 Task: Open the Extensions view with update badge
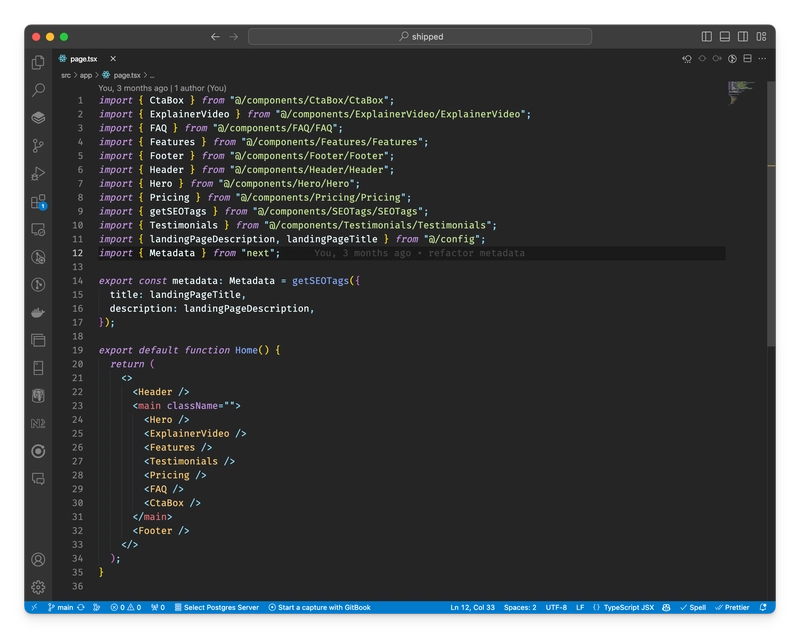38,202
